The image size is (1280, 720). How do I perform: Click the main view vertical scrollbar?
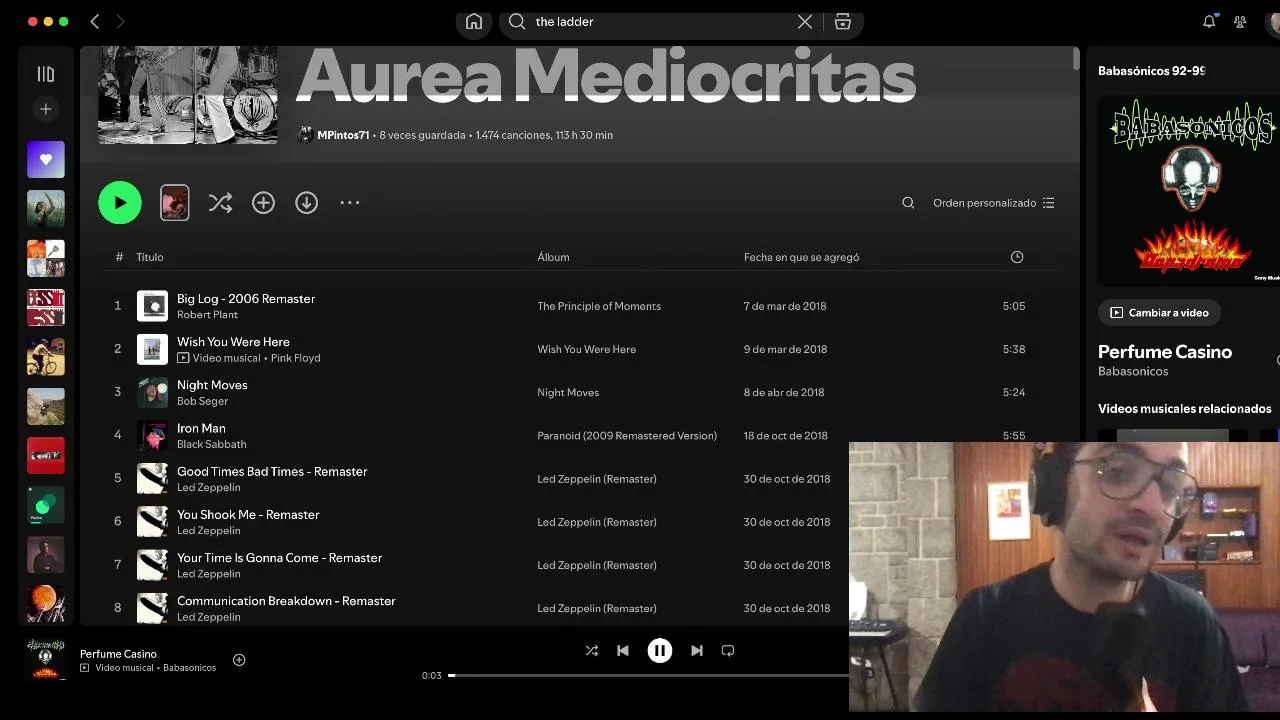click(1076, 59)
